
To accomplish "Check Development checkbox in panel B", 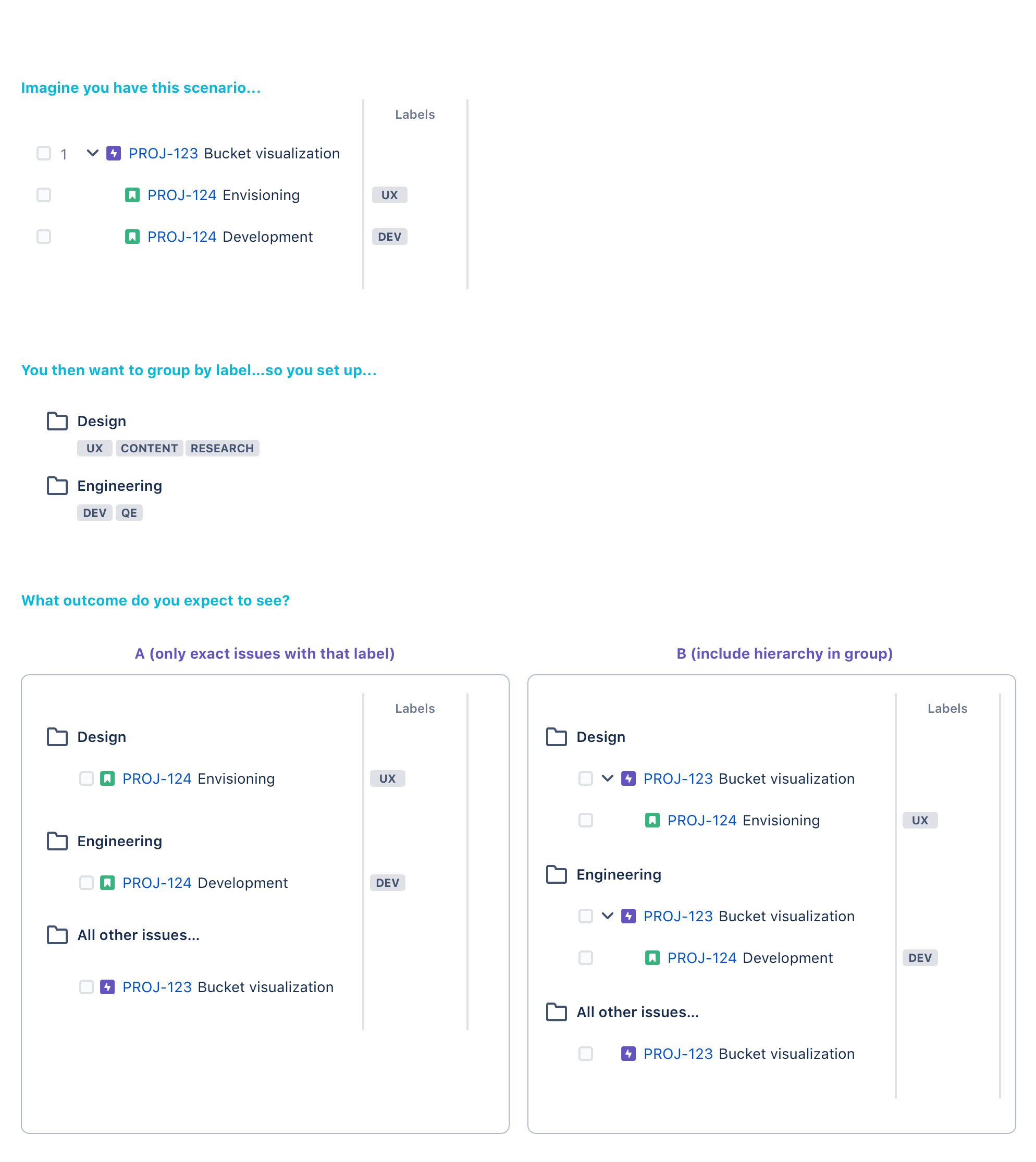I will pos(585,958).
